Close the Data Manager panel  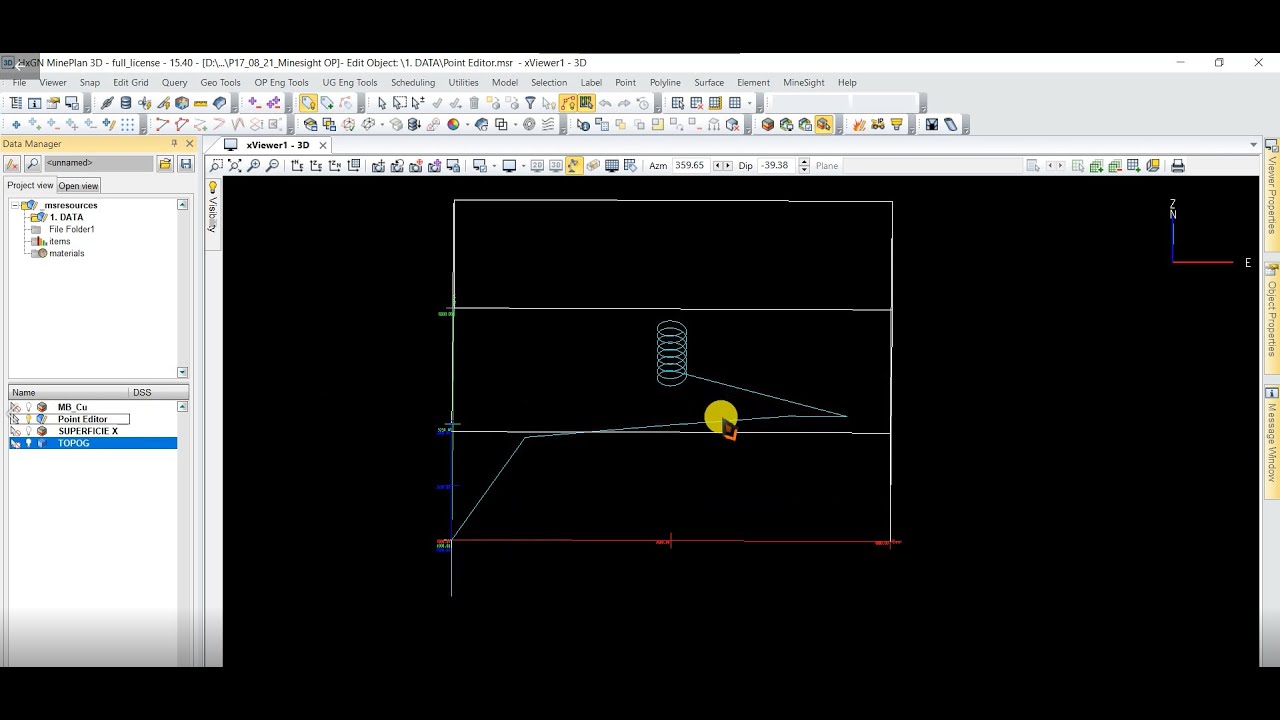click(189, 144)
